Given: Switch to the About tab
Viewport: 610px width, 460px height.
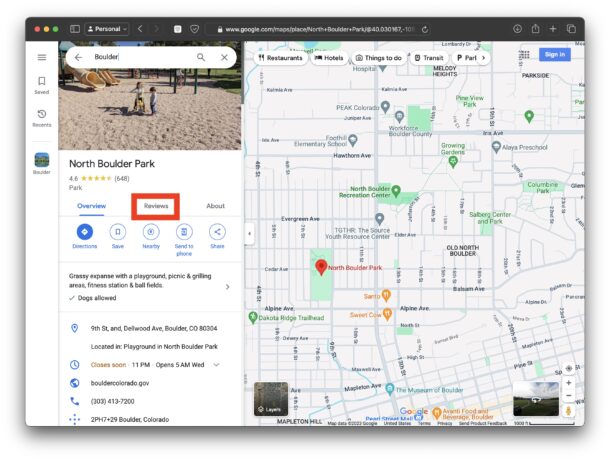Looking at the screenshot, I should 215,206.
